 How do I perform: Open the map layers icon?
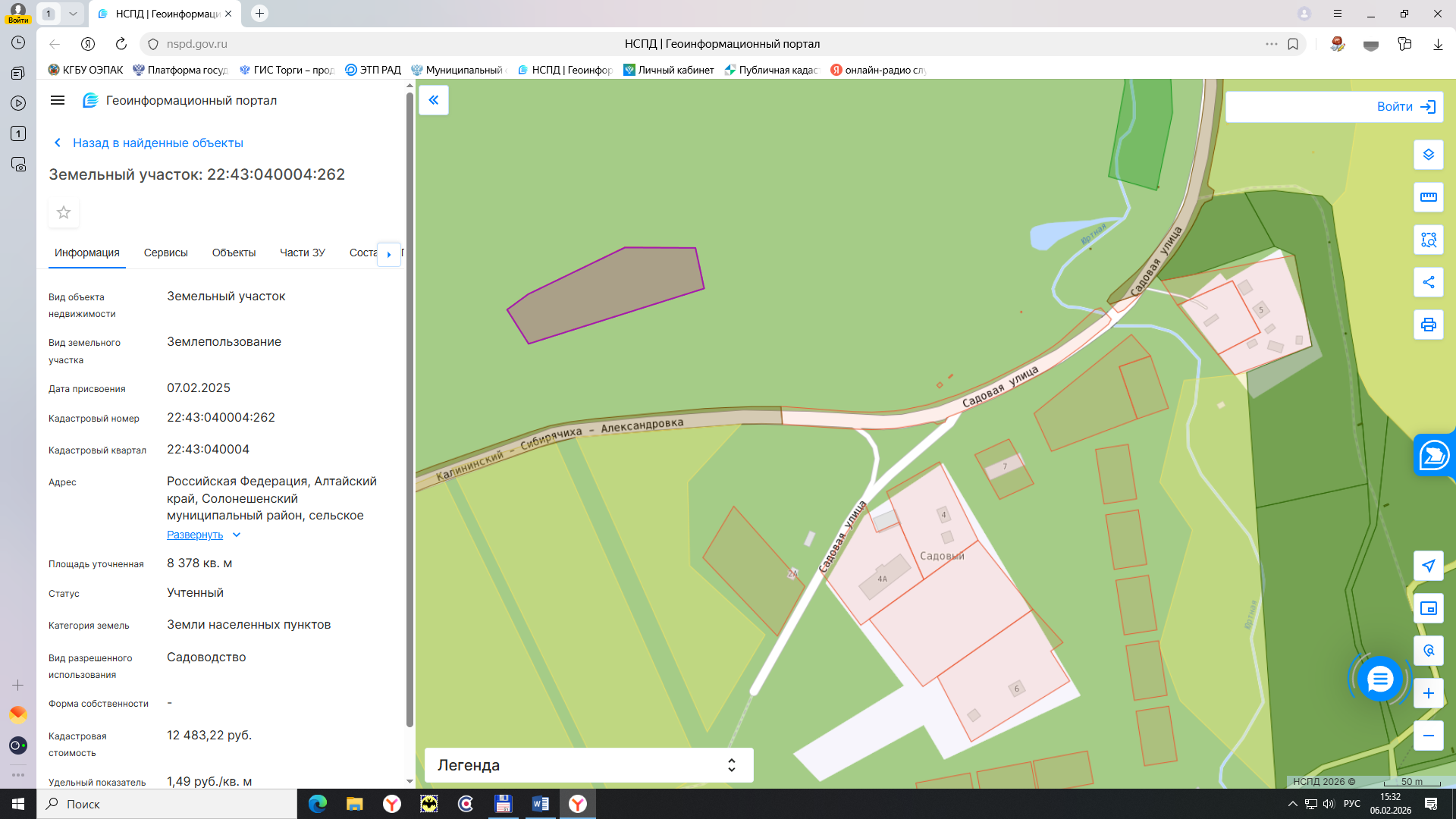point(1428,155)
